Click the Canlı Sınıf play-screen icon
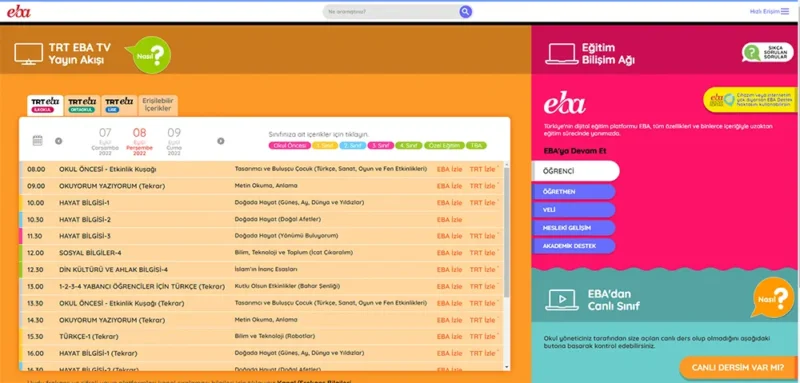The height and width of the screenshot is (383, 800). click(562, 300)
